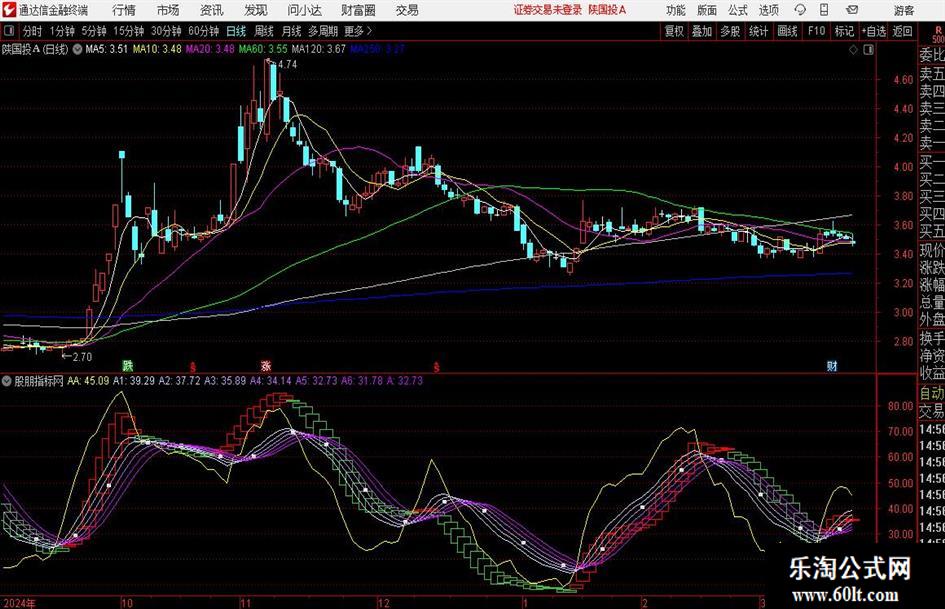Click the mobile phone icon in title bar

824,10
